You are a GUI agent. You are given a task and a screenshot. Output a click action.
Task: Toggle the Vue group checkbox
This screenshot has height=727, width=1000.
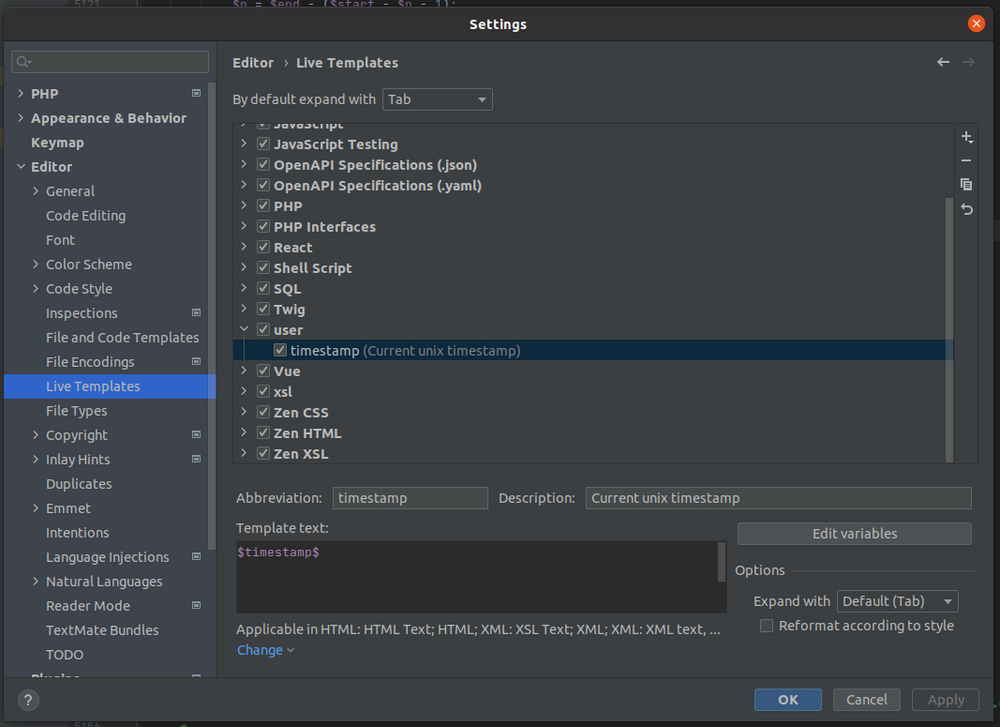tap(263, 371)
